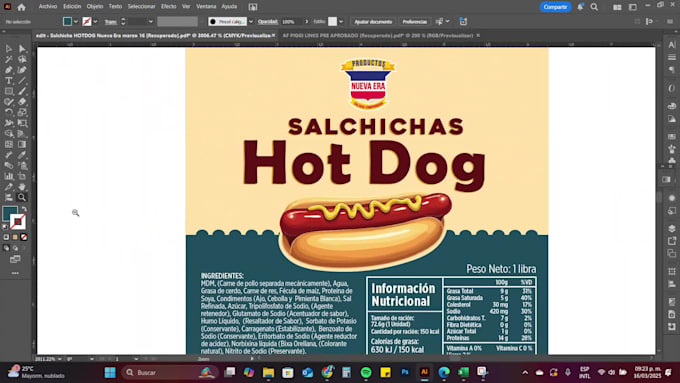Set paint mode to Gradient
680x383 pixels.
tap(15, 237)
